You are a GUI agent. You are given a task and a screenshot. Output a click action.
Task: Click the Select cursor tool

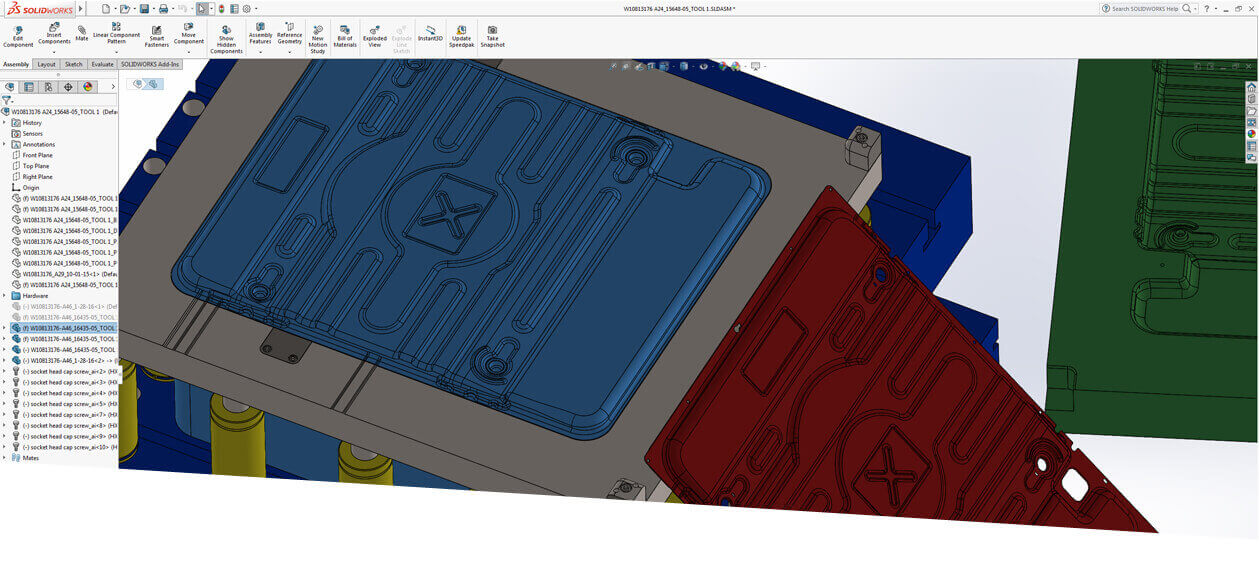click(202, 8)
